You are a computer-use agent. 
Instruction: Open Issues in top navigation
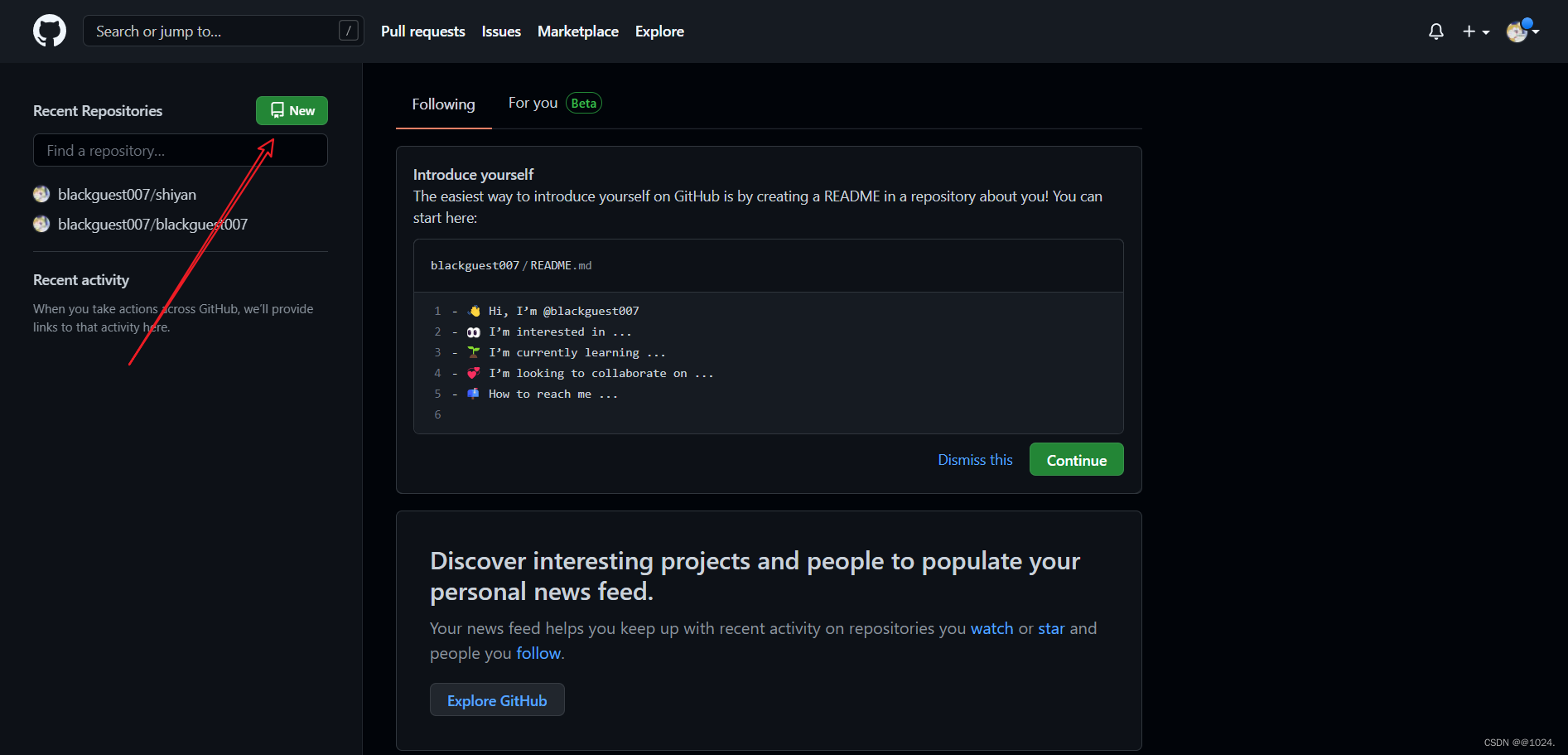coord(501,31)
